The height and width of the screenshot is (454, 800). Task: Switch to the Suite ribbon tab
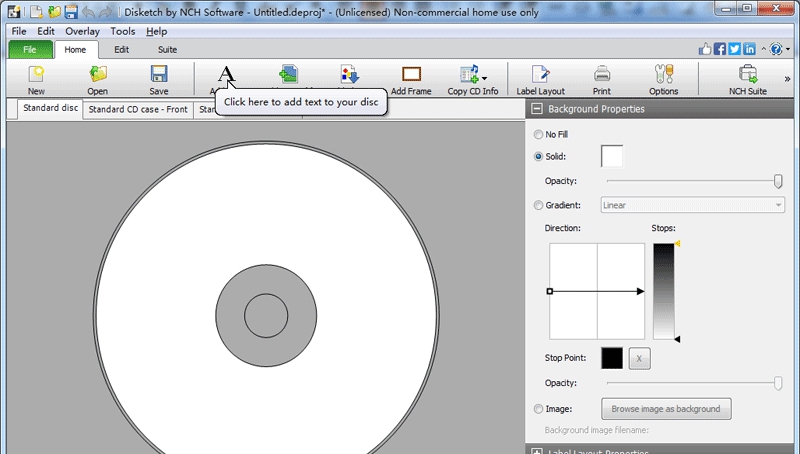click(167, 49)
